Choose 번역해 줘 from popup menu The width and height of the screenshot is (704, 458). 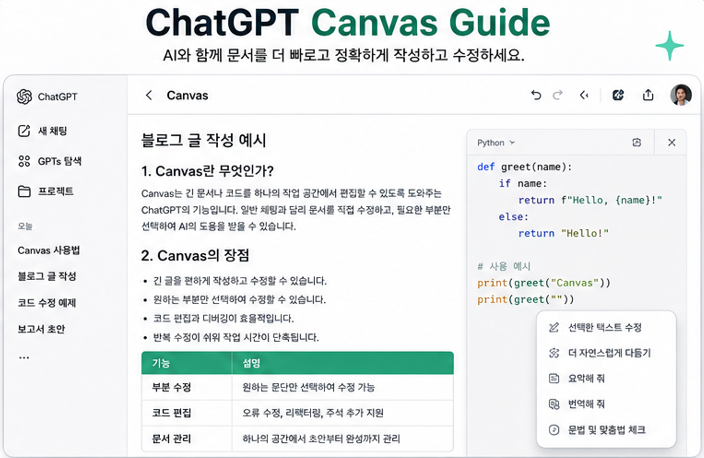pyautogui.click(x=606, y=404)
